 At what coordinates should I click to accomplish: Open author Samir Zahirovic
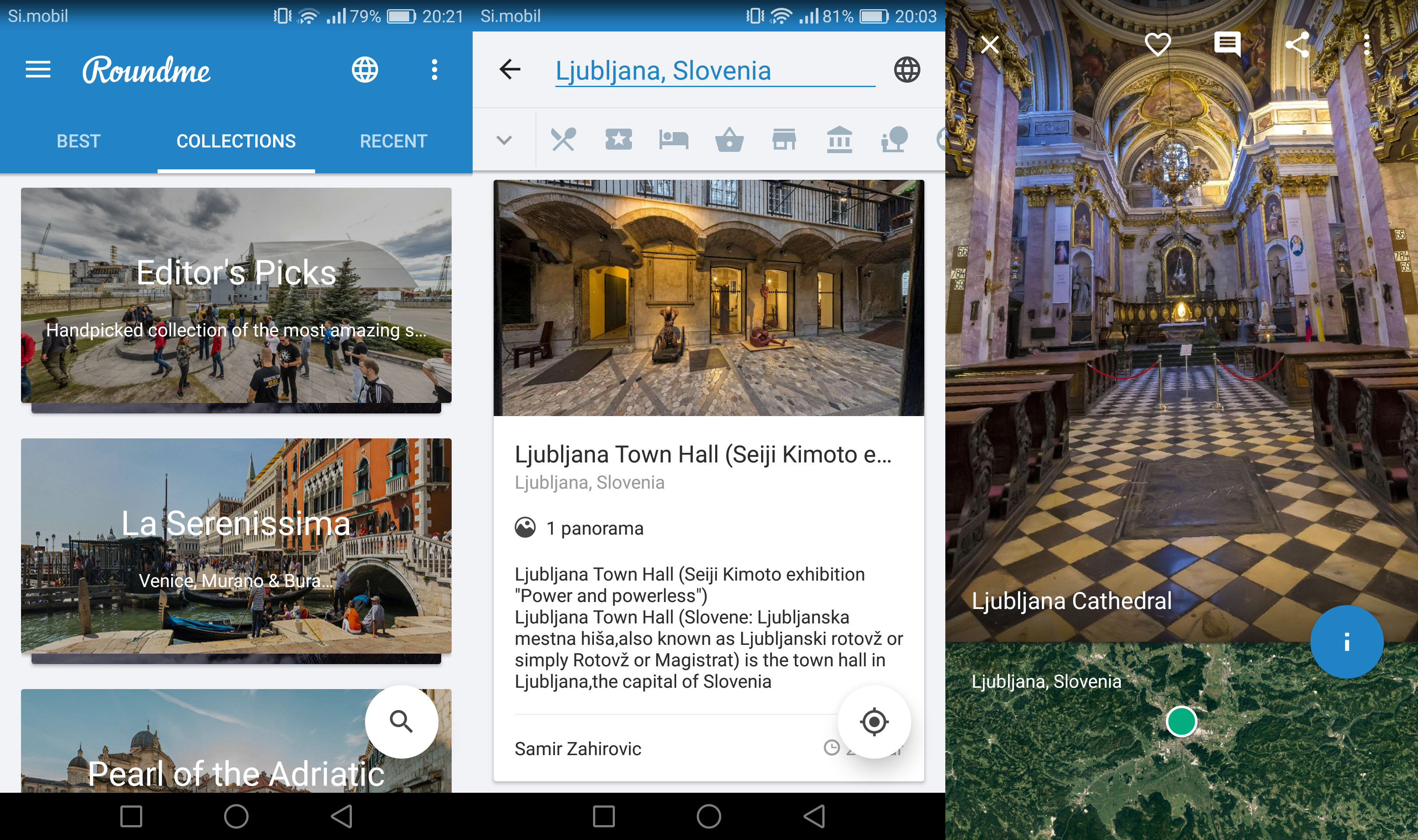coord(578,749)
